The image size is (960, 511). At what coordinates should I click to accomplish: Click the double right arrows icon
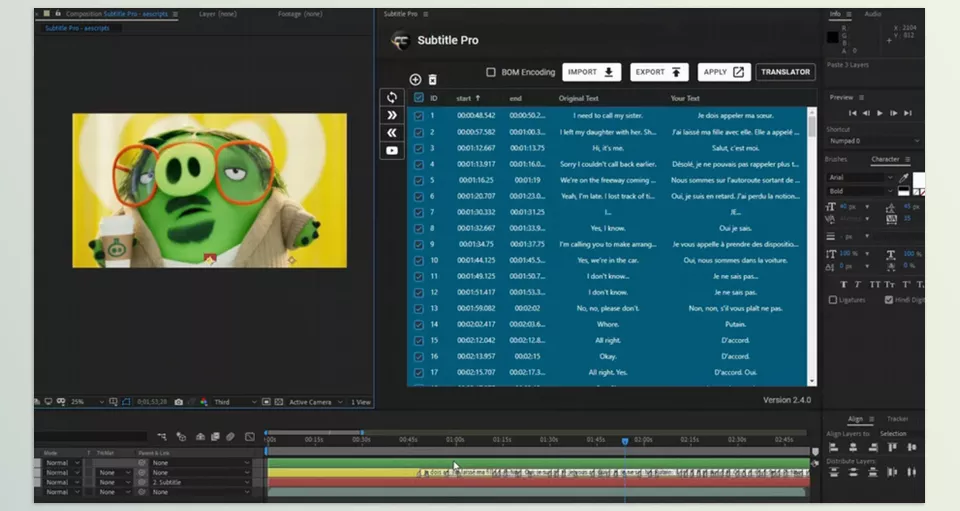click(x=392, y=115)
